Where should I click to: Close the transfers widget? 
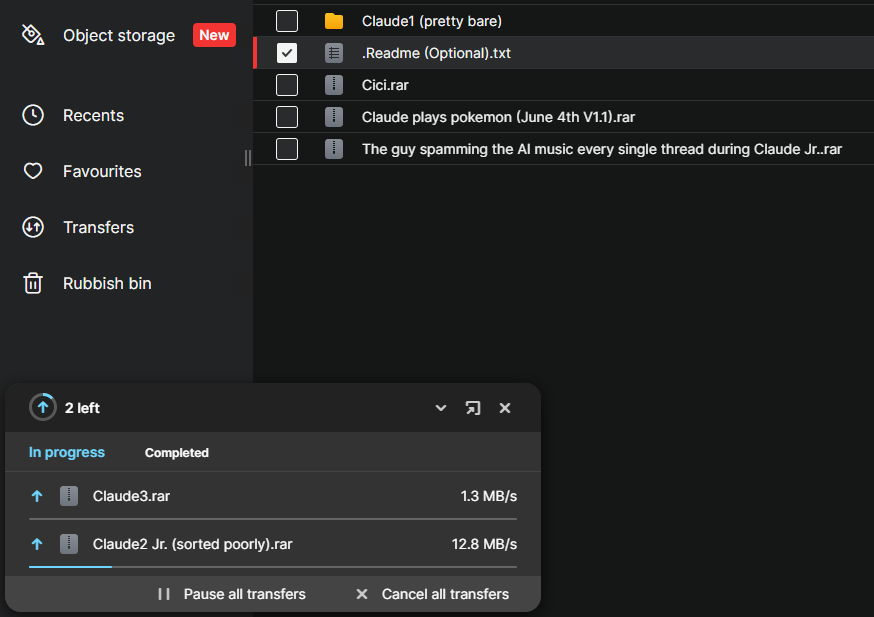click(x=505, y=408)
